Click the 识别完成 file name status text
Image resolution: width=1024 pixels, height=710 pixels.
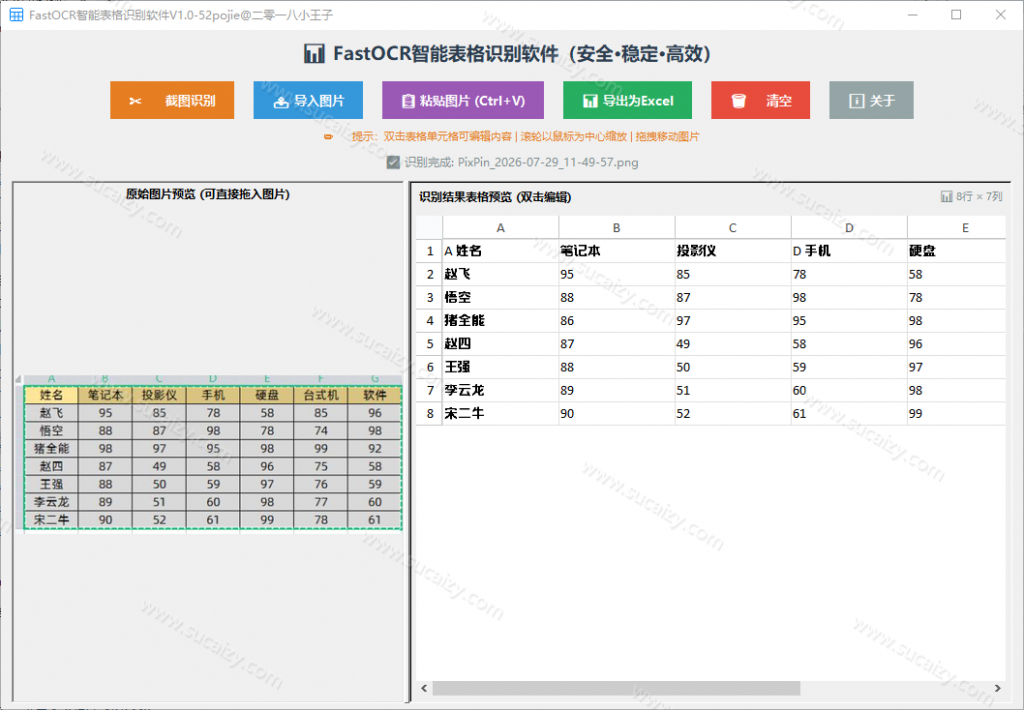pos(521,162)
